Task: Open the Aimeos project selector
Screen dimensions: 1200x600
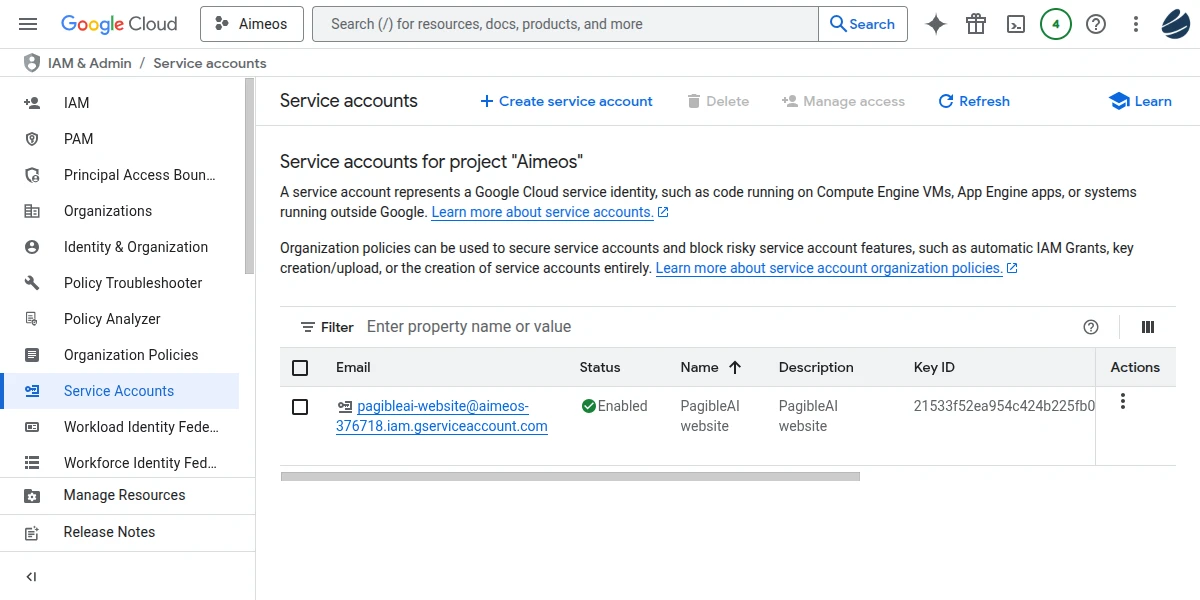Action: (x=252, y=24)
